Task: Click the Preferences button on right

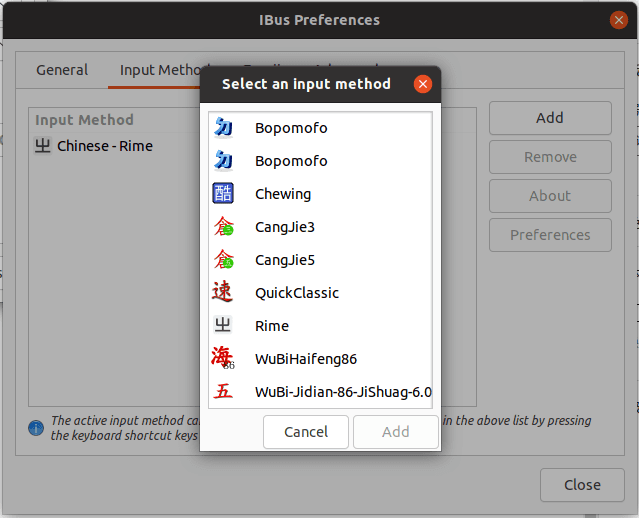Action: tap(550, 235)
